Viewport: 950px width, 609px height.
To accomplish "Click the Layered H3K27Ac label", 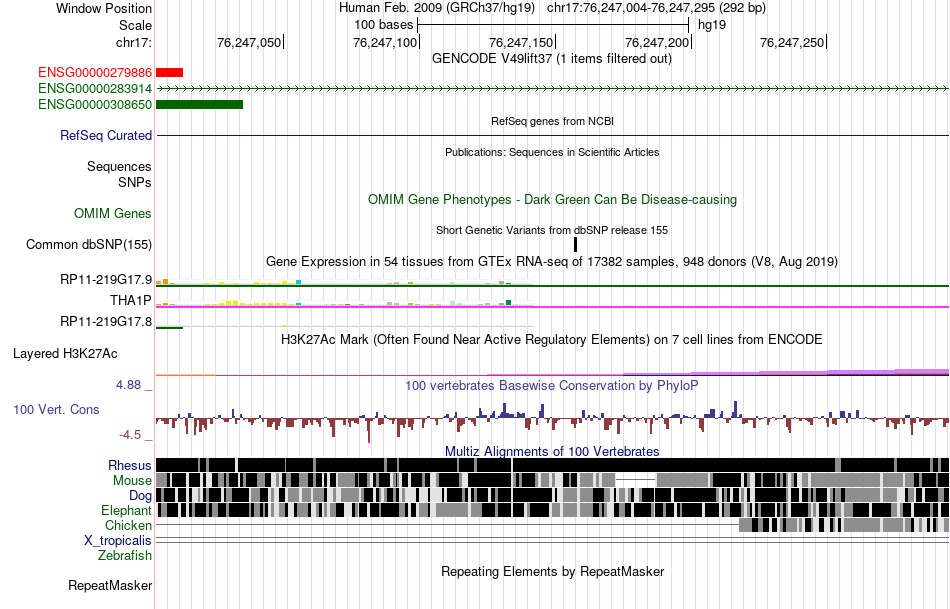I will click(x=65, y=354).
